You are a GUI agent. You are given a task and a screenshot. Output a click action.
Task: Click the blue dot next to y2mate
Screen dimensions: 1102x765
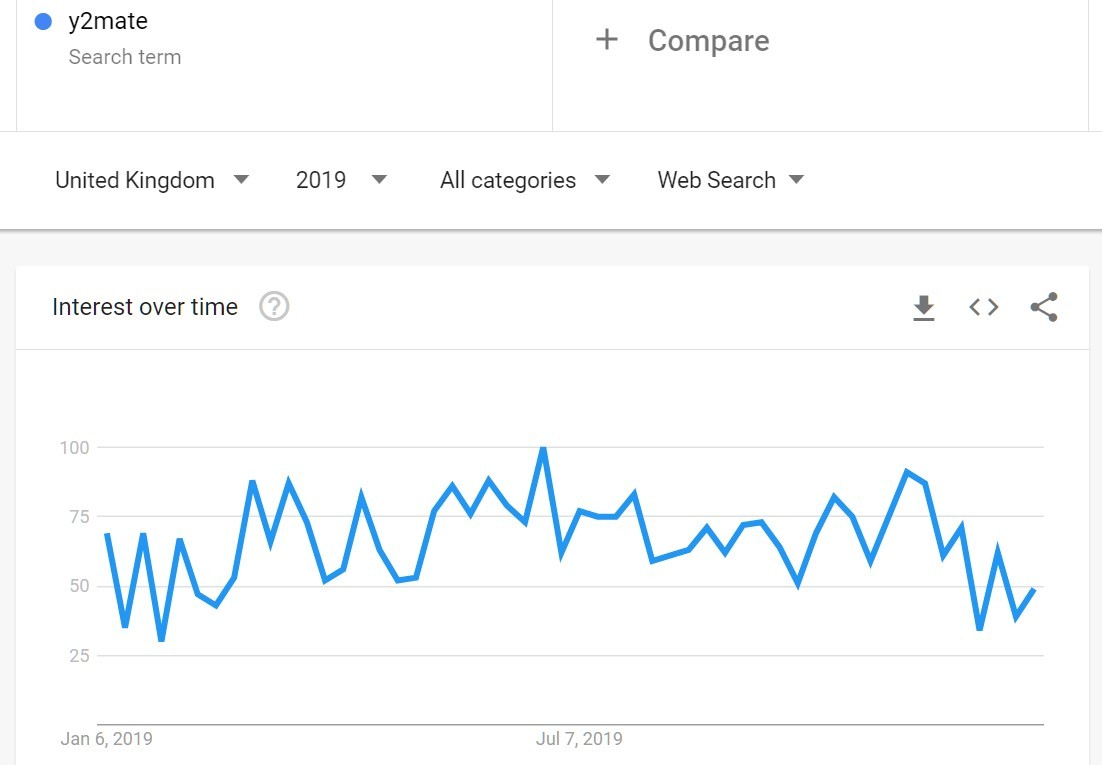[x=43, y=22]
